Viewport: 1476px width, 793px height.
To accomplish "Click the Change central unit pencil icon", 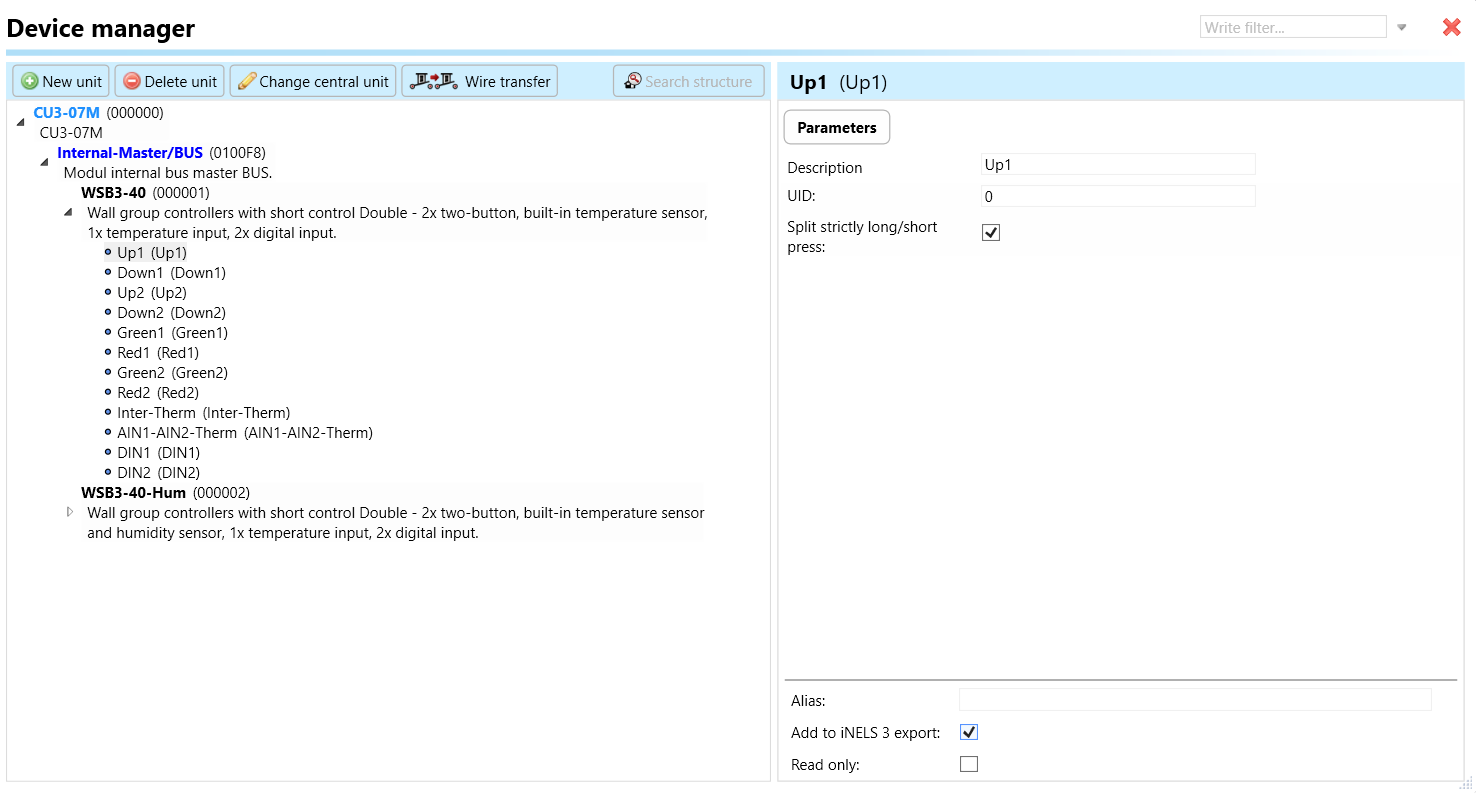I will [247, 82].
